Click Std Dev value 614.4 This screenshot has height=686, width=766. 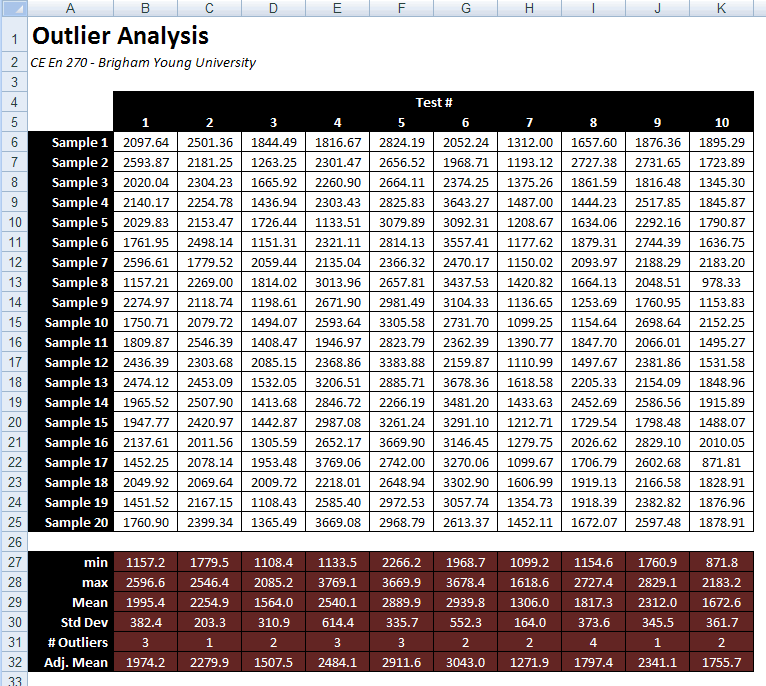(x=338, y=622)
